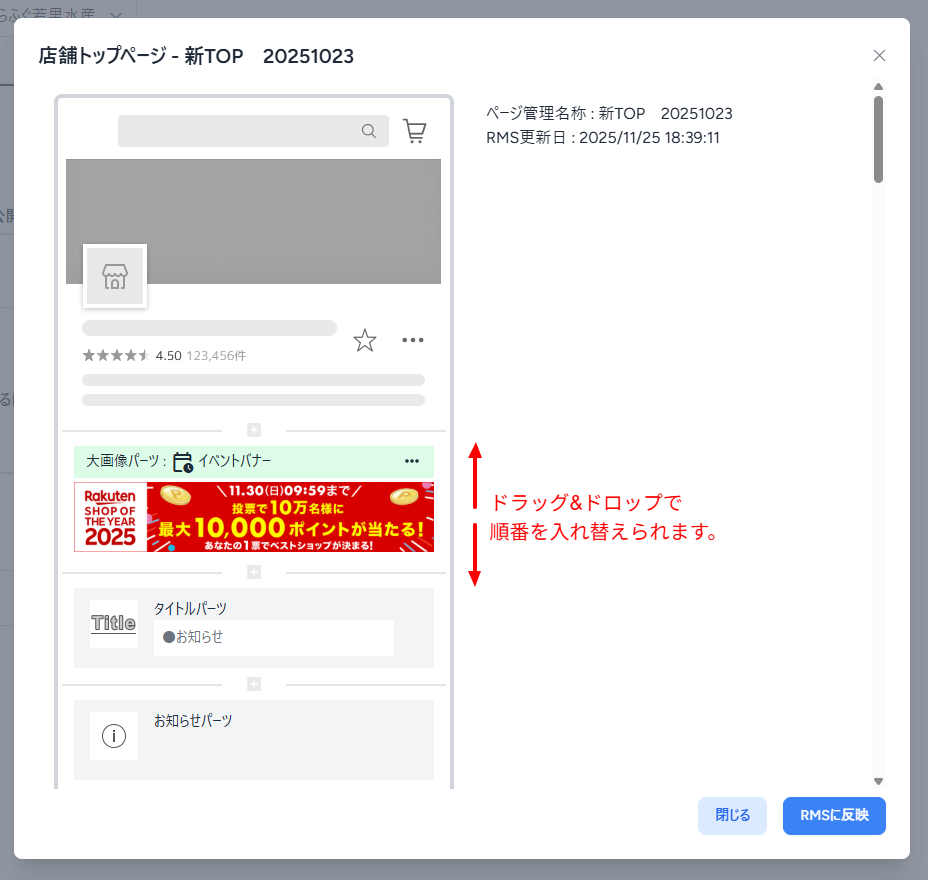
Task: Close the dialog with the X
Action: point(879,56)
